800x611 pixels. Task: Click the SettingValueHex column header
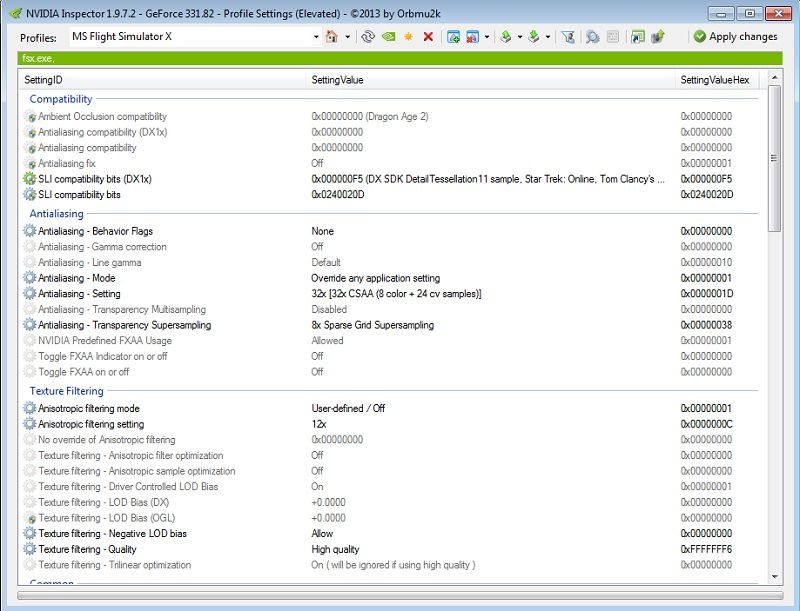[717, 80]
